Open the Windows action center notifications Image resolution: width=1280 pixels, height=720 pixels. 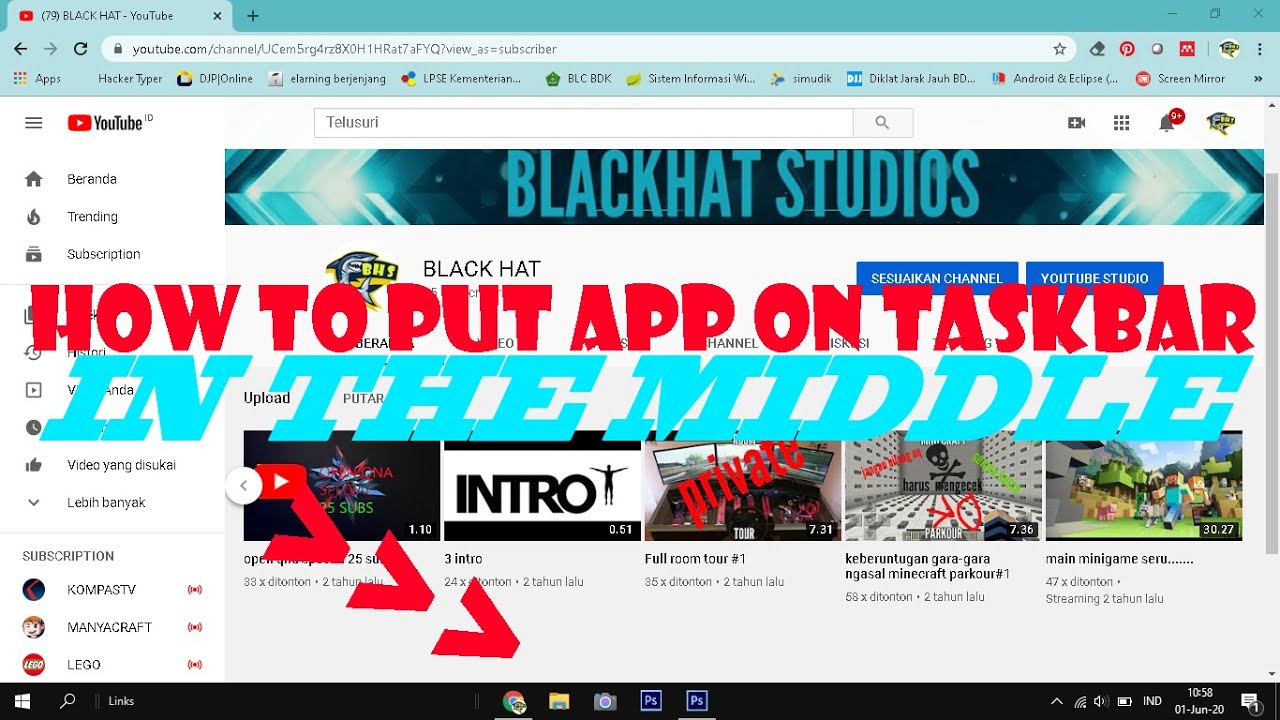[1250, 701]
